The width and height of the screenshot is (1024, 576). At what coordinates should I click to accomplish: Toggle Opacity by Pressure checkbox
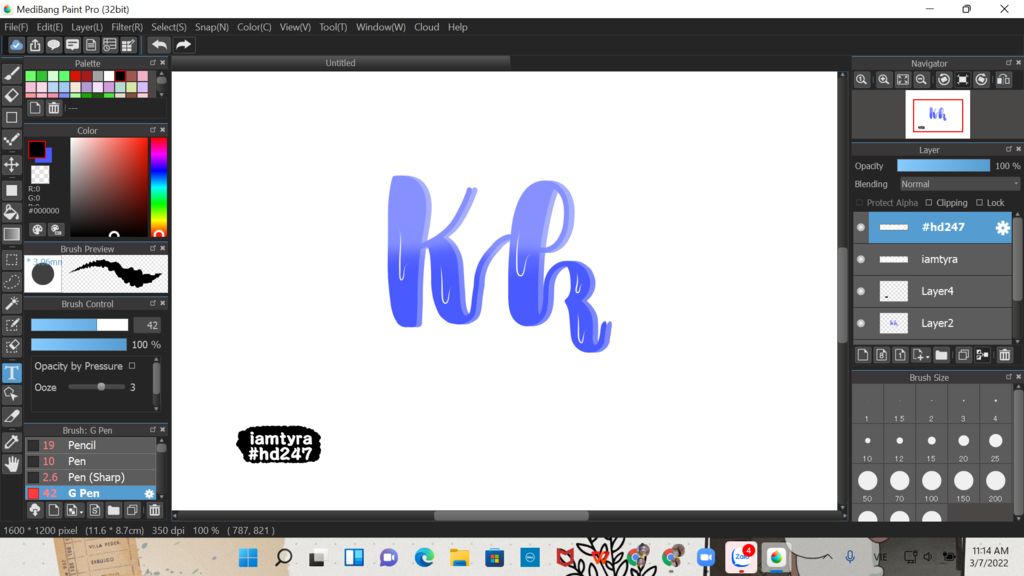[x=132, y=366]
